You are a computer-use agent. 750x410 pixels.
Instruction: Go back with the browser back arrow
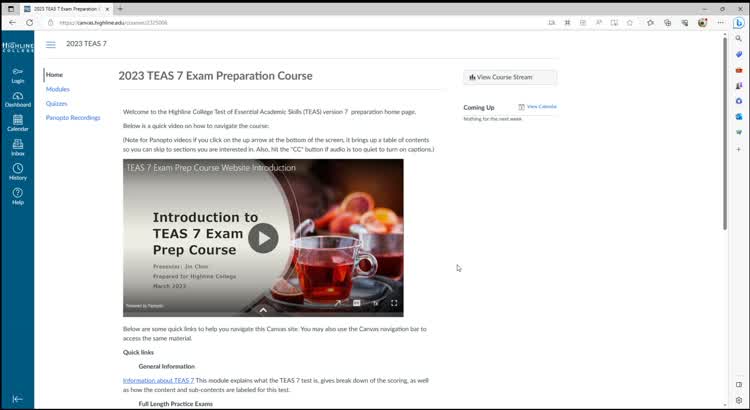coord(12,22)
